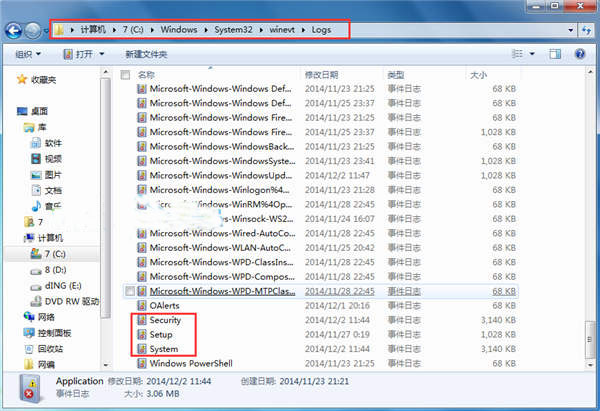Click the 新建文件夹 toolbar button
The height and width of the screenshot is (411, 600).
pos(146,54)
